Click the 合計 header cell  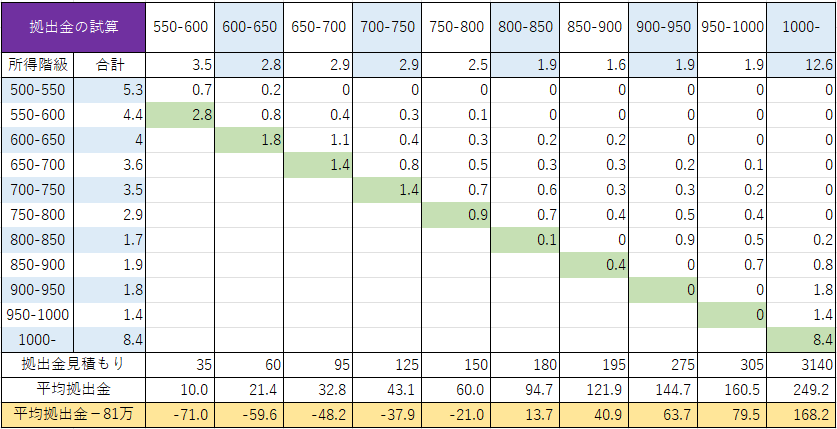[x=111, y=66]
